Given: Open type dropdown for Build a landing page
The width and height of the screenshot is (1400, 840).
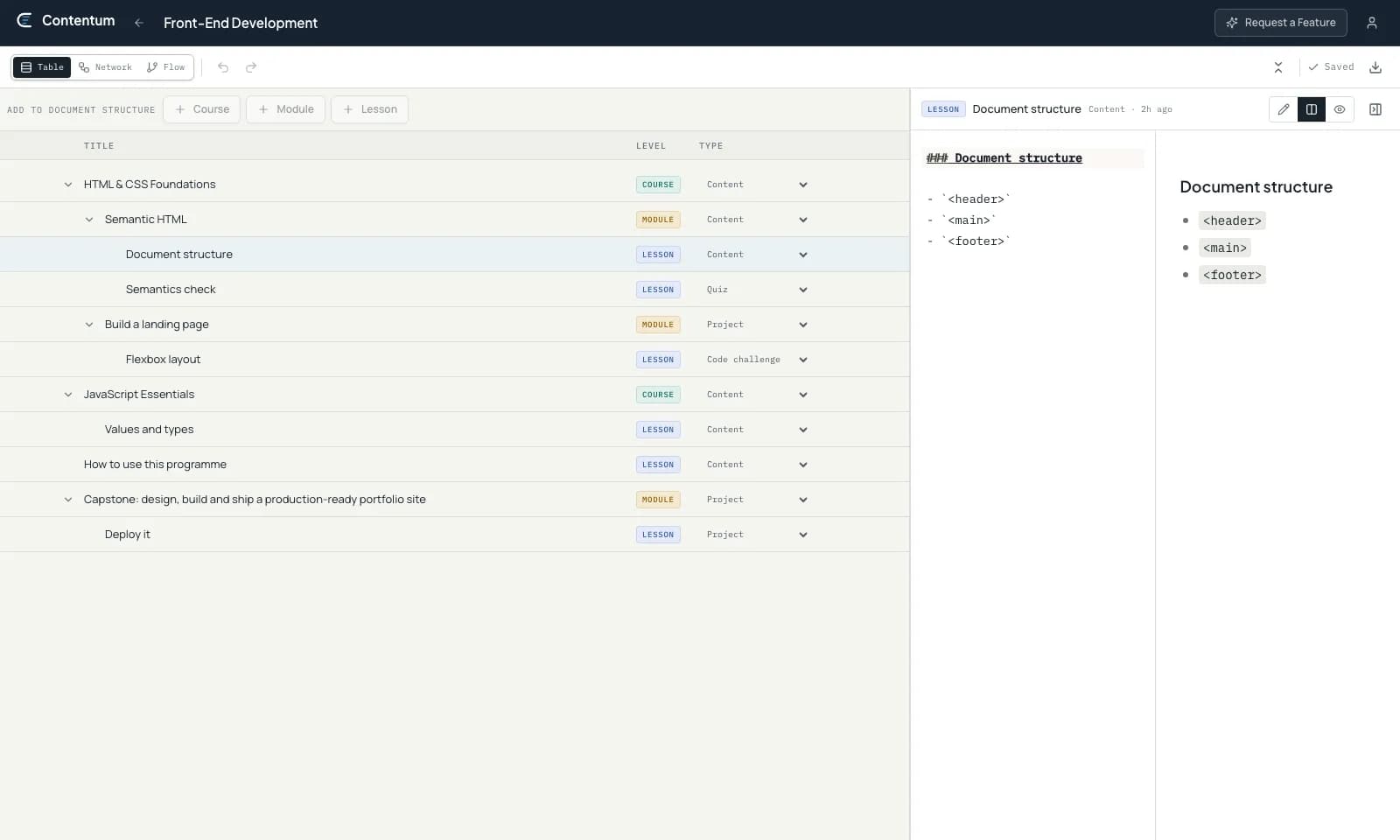Looking at the screenshot, I should coord(757,325).
